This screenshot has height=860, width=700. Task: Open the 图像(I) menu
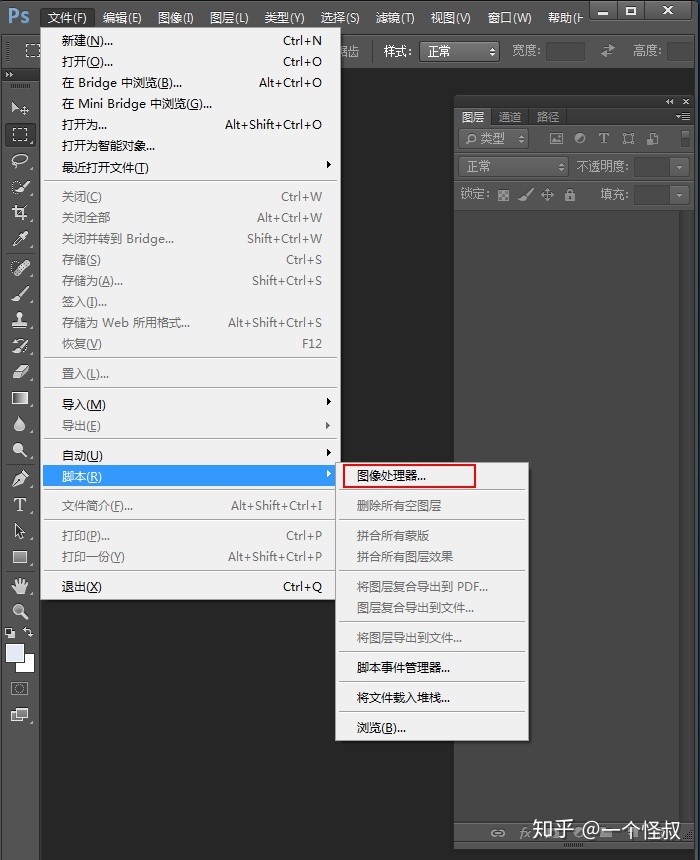pyautogui.click(x=176, y=18)
